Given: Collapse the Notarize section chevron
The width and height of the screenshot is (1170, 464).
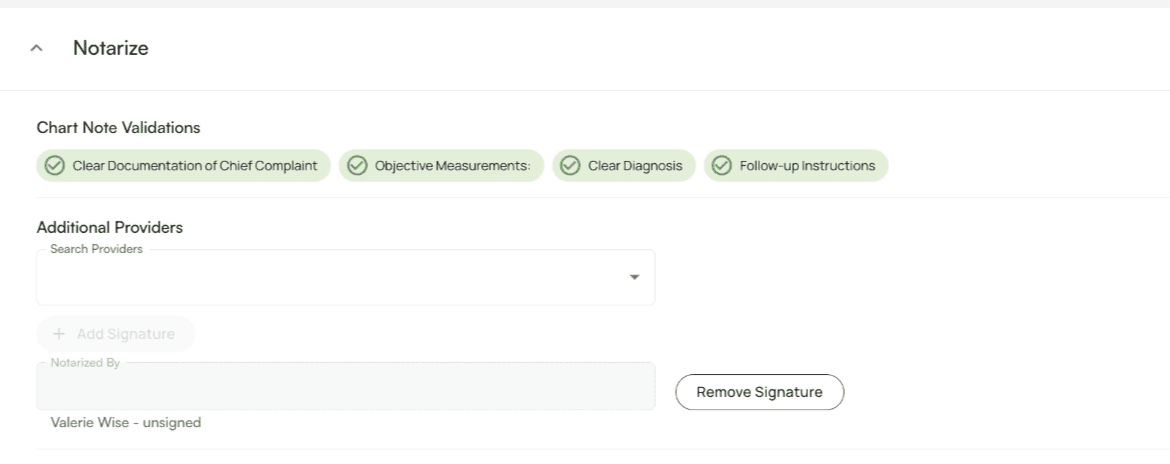Looking at the screenshot, I should pos(37,48).
